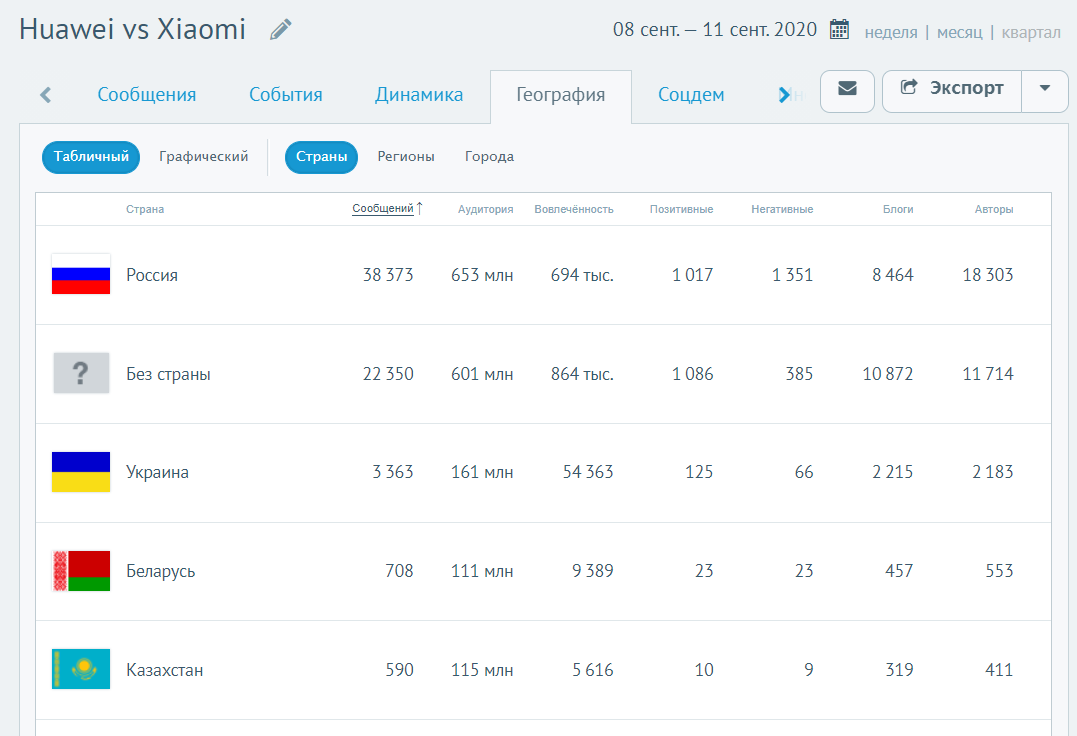Click the Украина country name
This screenshot has height=736, width=1077.
coord(157,472)
